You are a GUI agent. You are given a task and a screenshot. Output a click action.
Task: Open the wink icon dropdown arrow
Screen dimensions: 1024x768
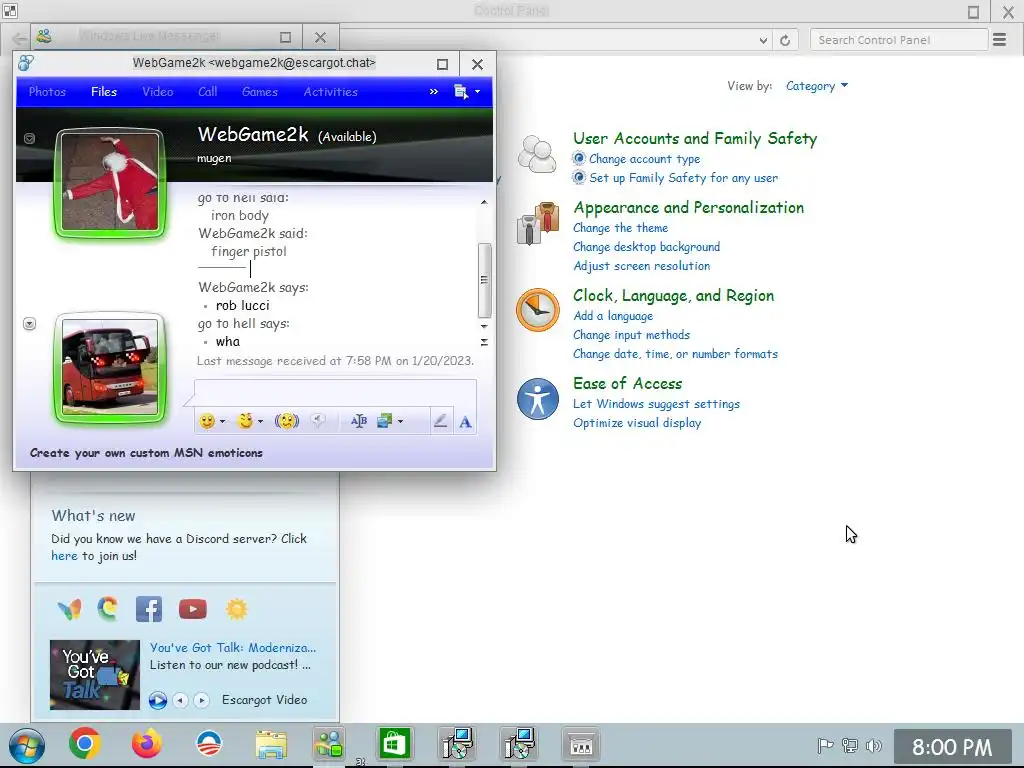click(260, 422)
